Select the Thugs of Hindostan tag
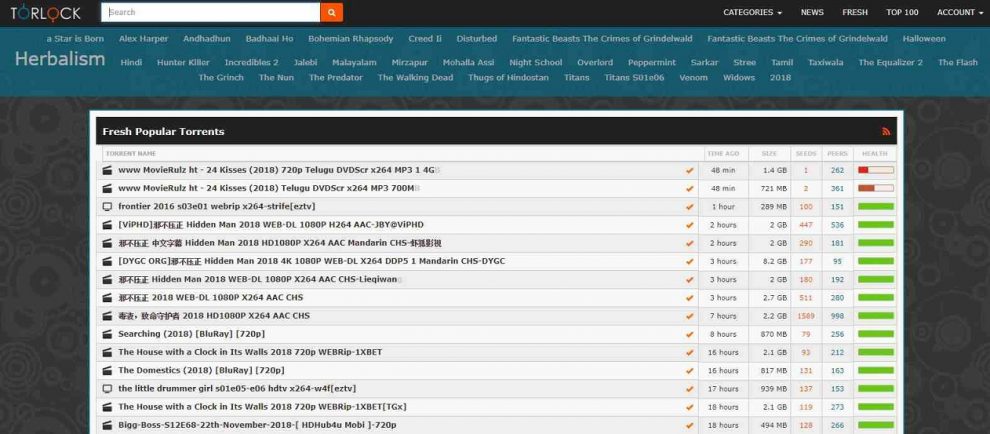 pyautogui.click(x=508, y=78)
